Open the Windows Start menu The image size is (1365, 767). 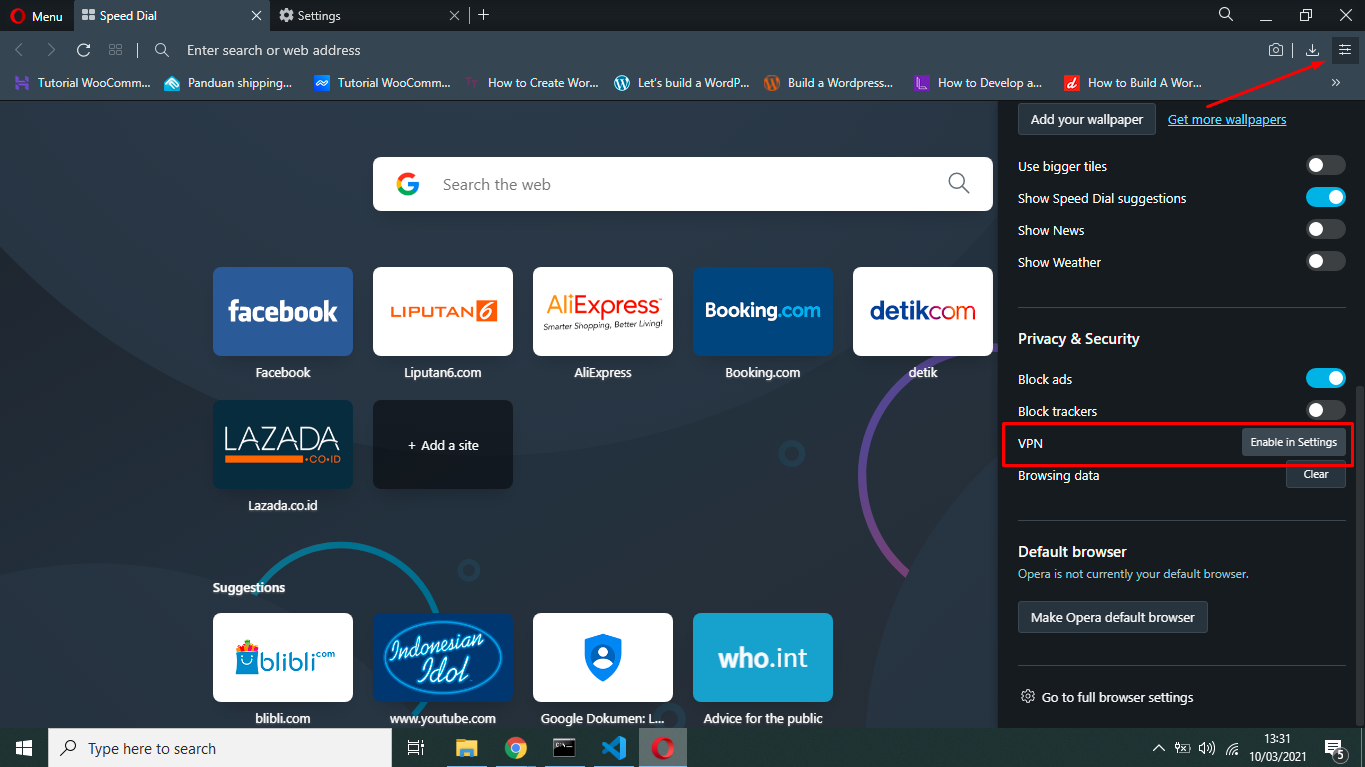[x=24, y=748]
